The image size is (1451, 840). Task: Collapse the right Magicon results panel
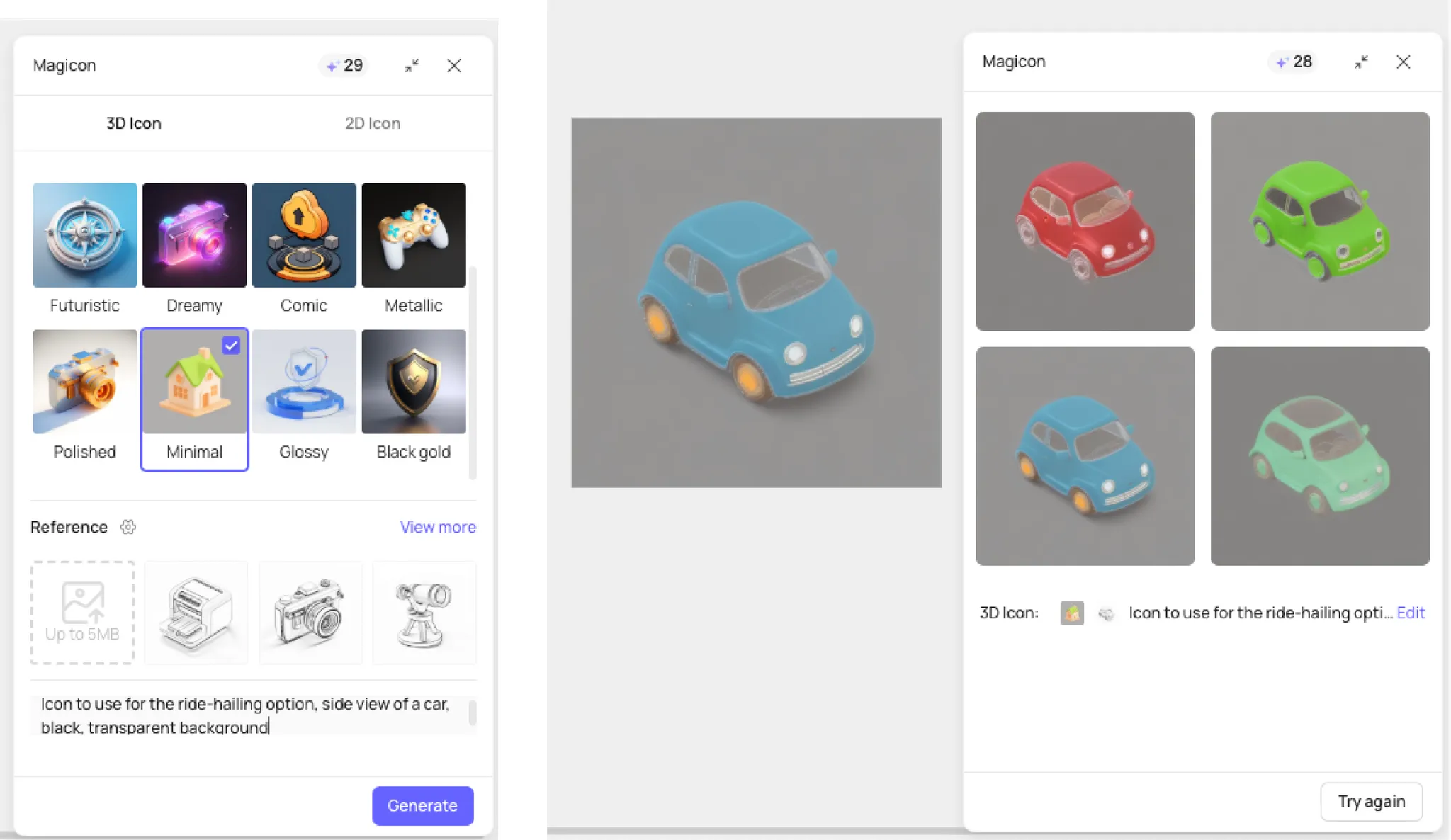point(1361,62)
